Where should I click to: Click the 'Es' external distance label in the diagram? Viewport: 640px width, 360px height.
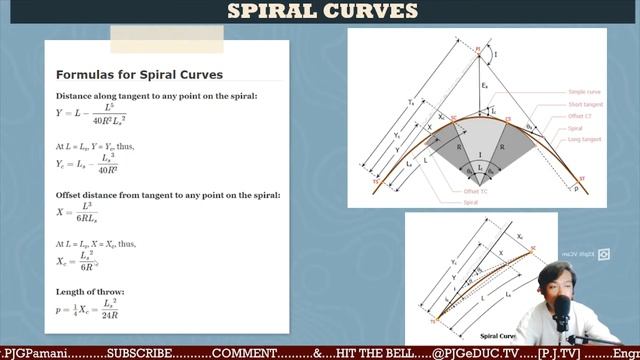point(484,86)
